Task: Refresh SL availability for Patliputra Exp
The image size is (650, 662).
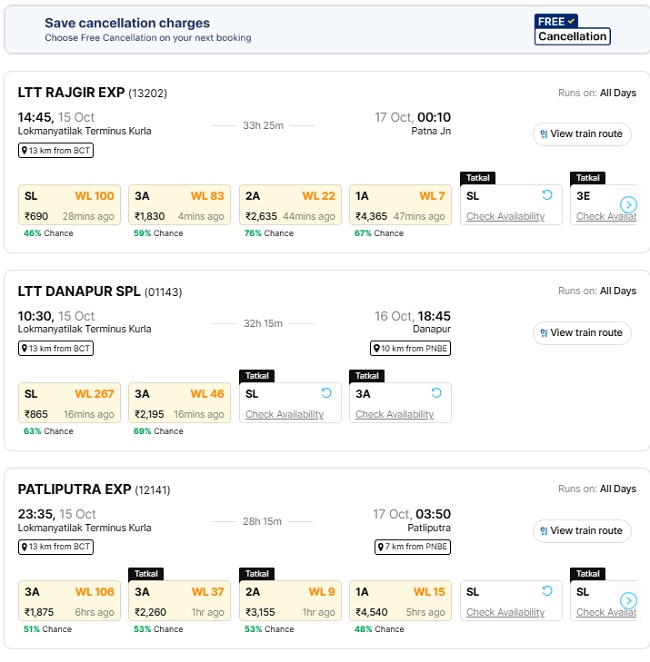Action: point(547,592)
